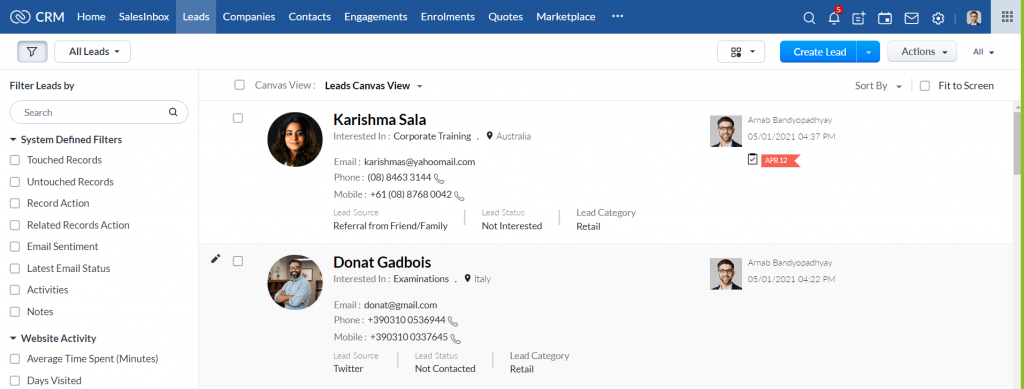Open the Leads Canvas View dropdown
1024x389 pixels.
[x=374, y=86]
